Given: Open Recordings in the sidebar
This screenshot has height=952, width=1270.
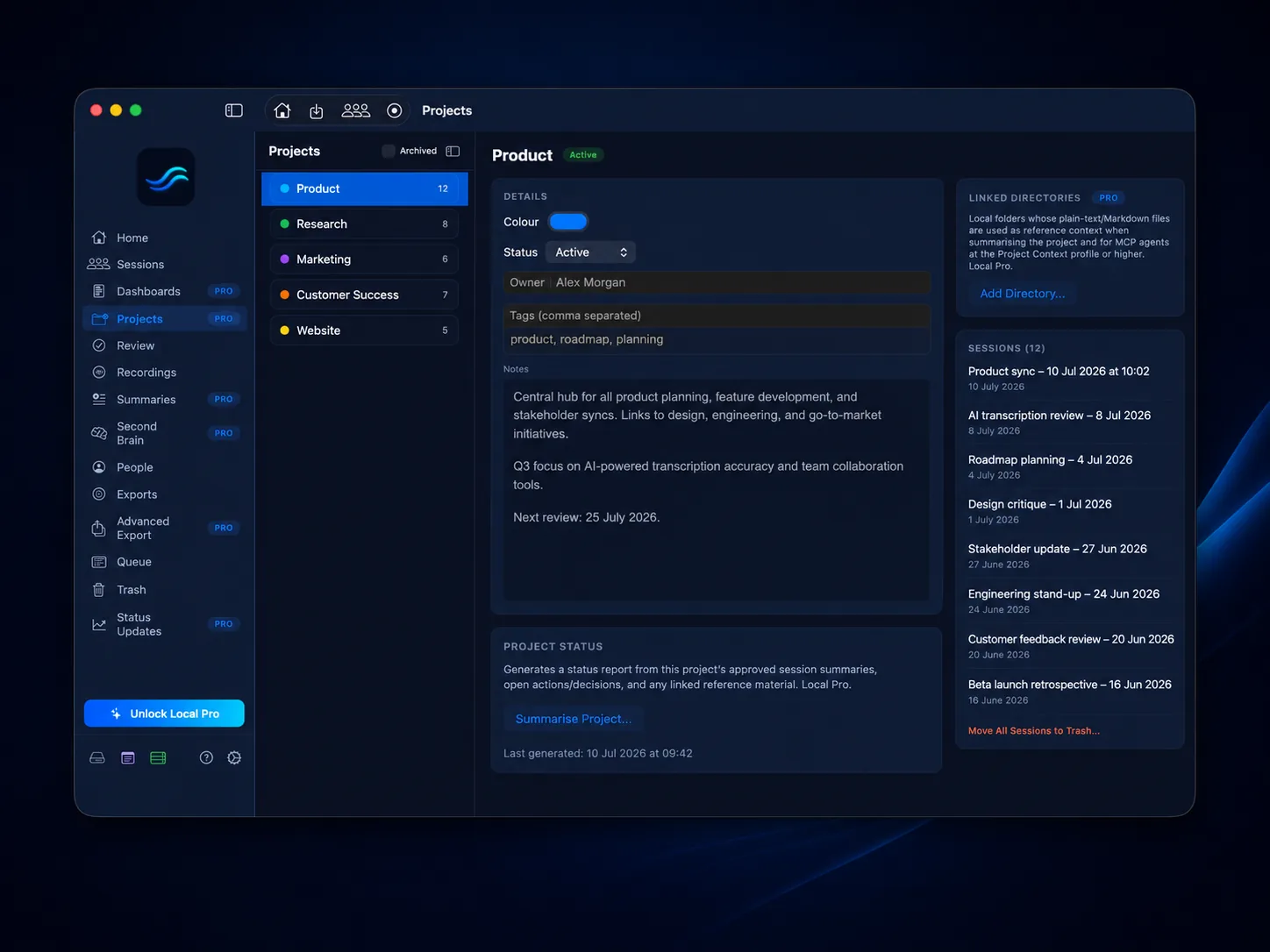Looking at the screenshot, I should (x=165, y=372).
